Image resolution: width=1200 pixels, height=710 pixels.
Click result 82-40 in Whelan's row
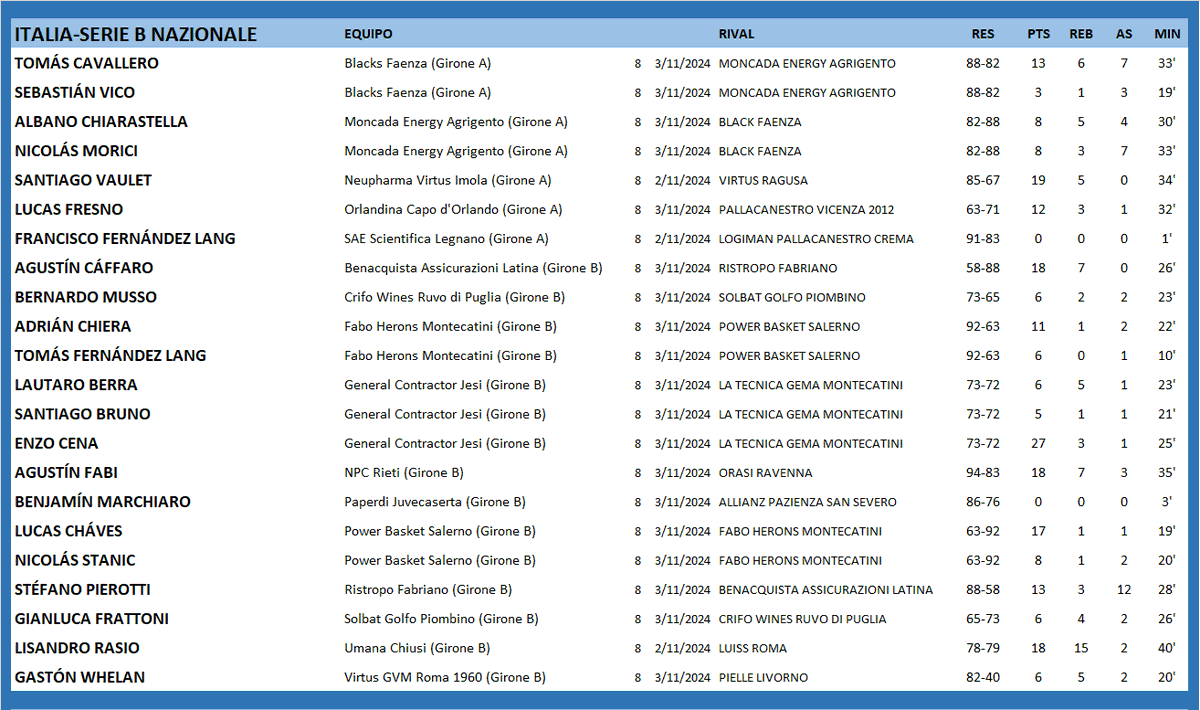[x=983, y=677]
